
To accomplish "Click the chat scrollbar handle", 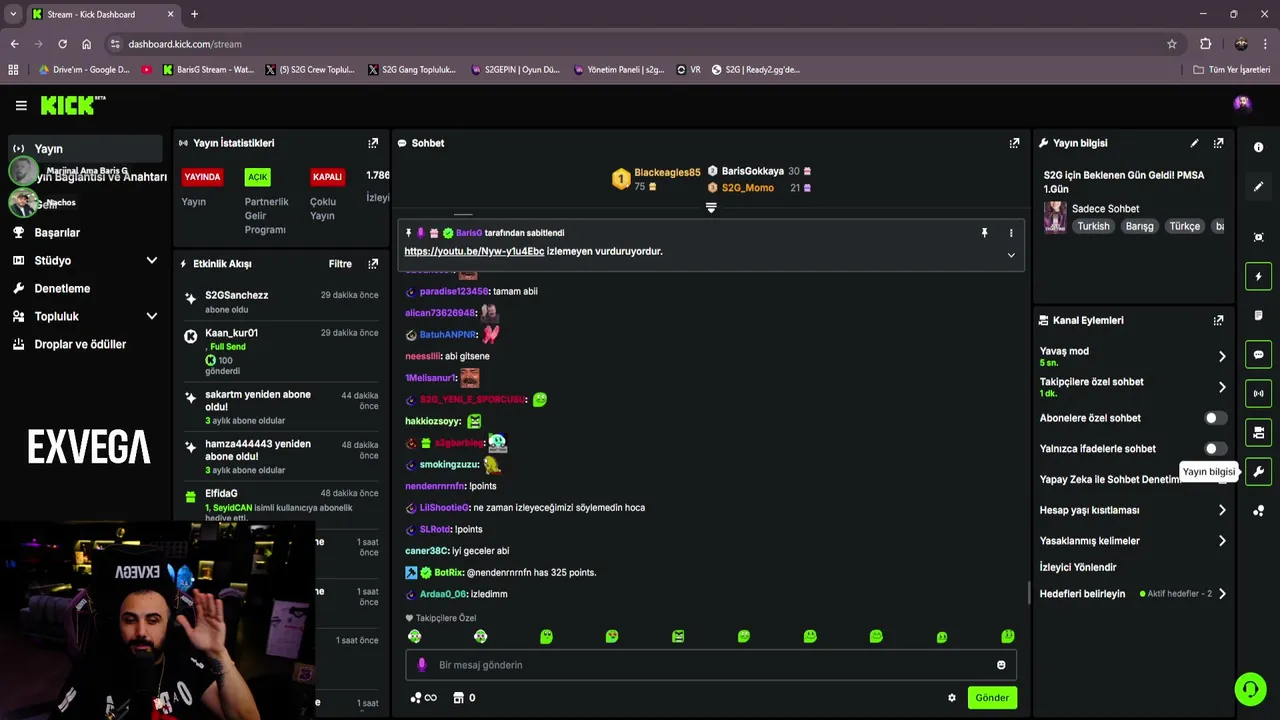I will pyautogui.click(x=1029, y=594).
